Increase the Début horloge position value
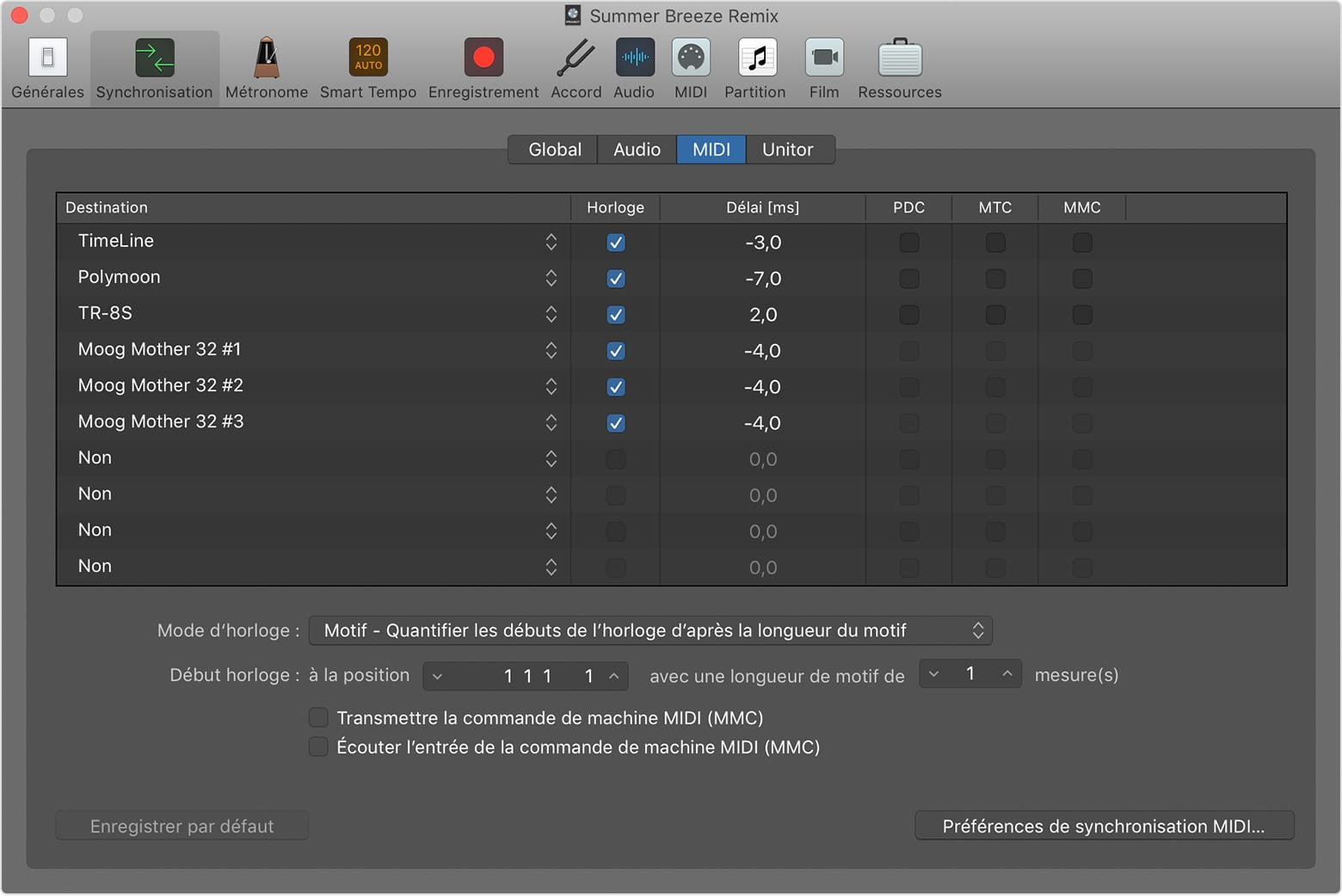1342x896 pixels. coord(613,676)
